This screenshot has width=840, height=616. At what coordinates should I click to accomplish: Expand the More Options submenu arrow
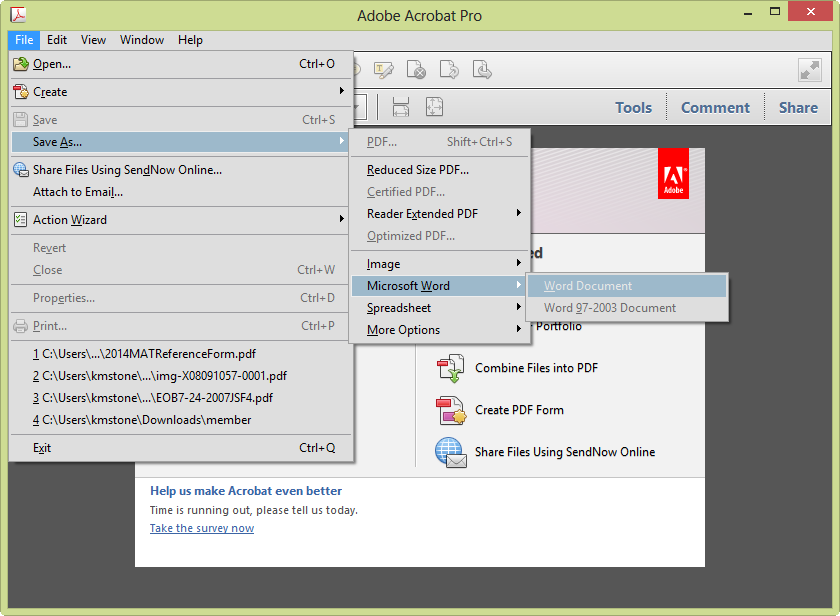tap(519, 328)
